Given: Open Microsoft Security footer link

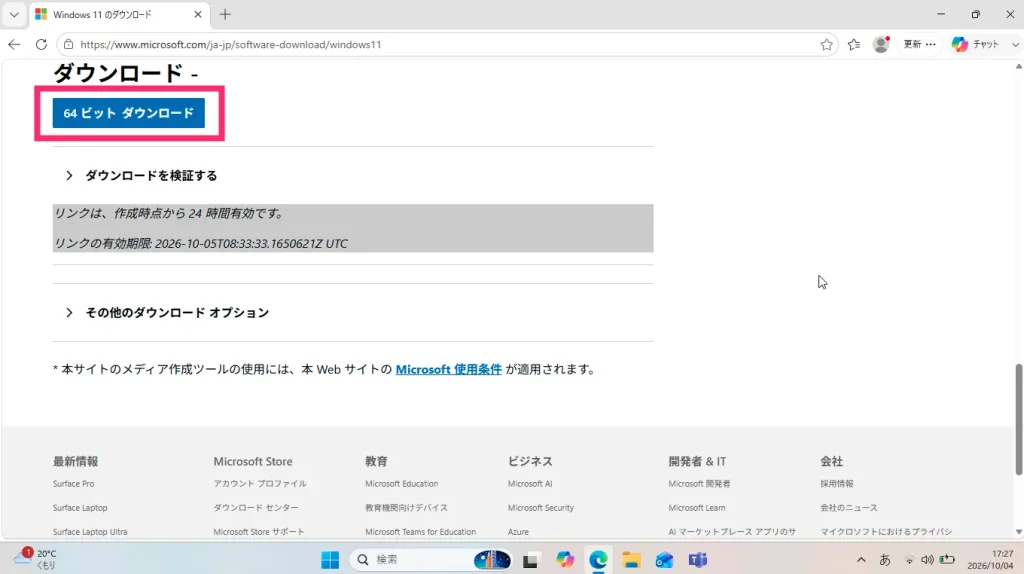Looking at the screenshot, I should coord(541,508).
